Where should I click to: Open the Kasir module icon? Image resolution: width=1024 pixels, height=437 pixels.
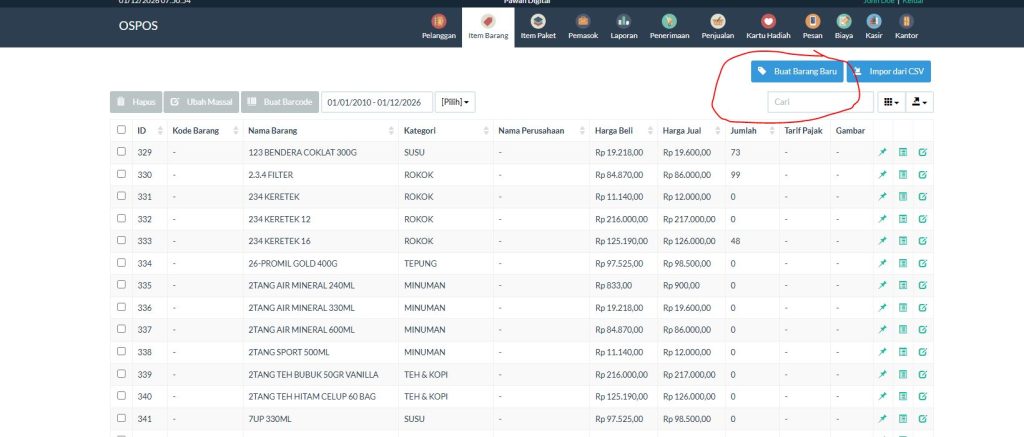click(x=873, y=21)
